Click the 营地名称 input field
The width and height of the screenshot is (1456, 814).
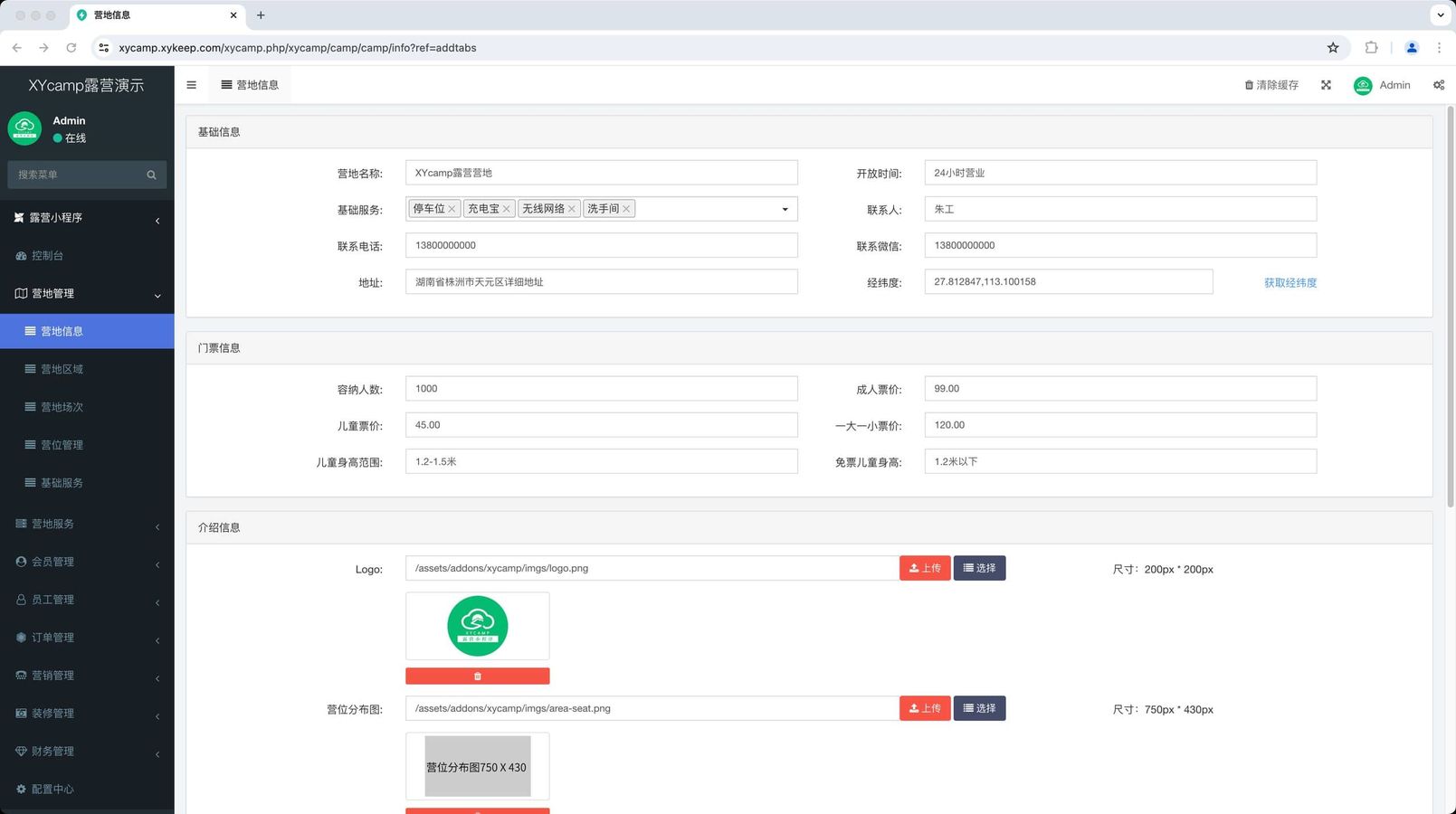pyautogui.click(x=601, y=173)
